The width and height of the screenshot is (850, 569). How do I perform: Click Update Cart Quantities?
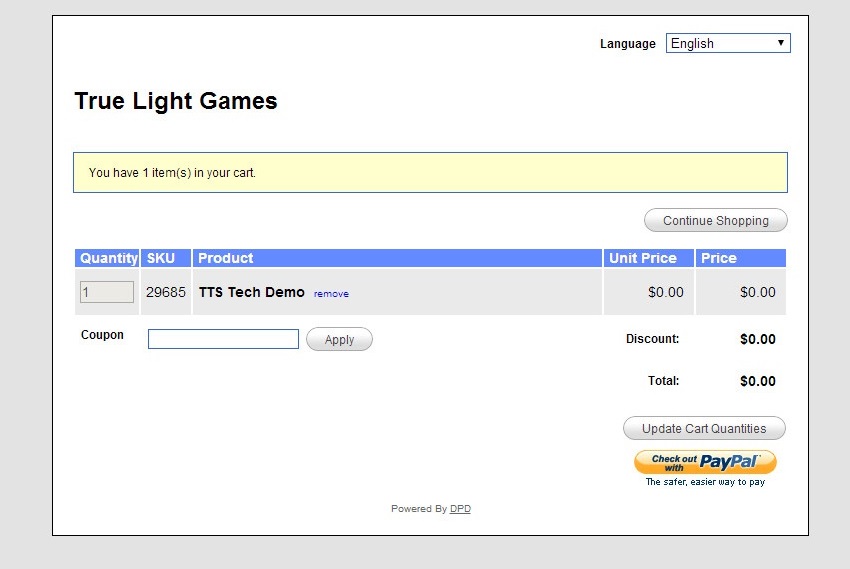pyautogui.click(x=704, y=429)
